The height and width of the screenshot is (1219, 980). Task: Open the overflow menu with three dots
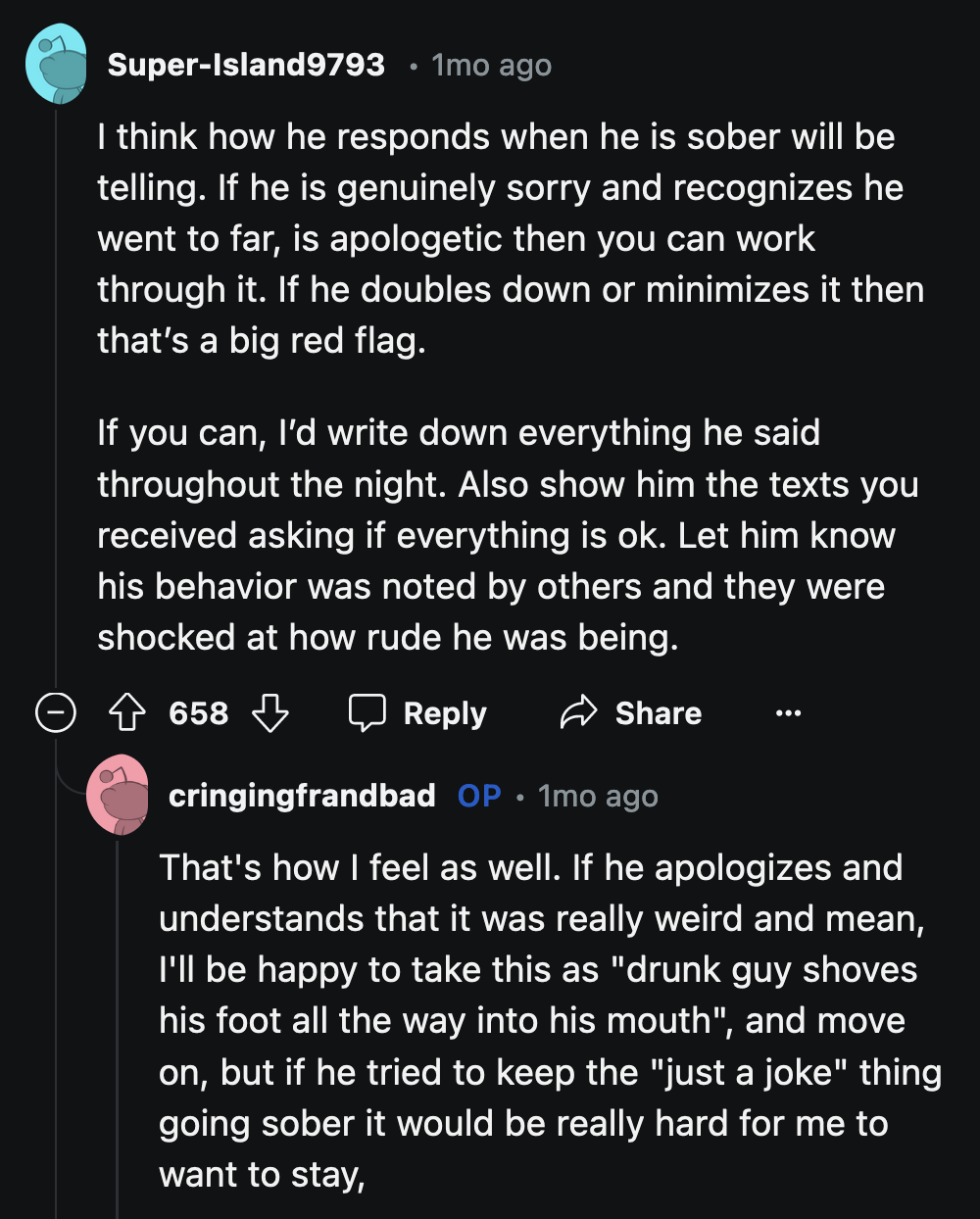coord(789,713)
